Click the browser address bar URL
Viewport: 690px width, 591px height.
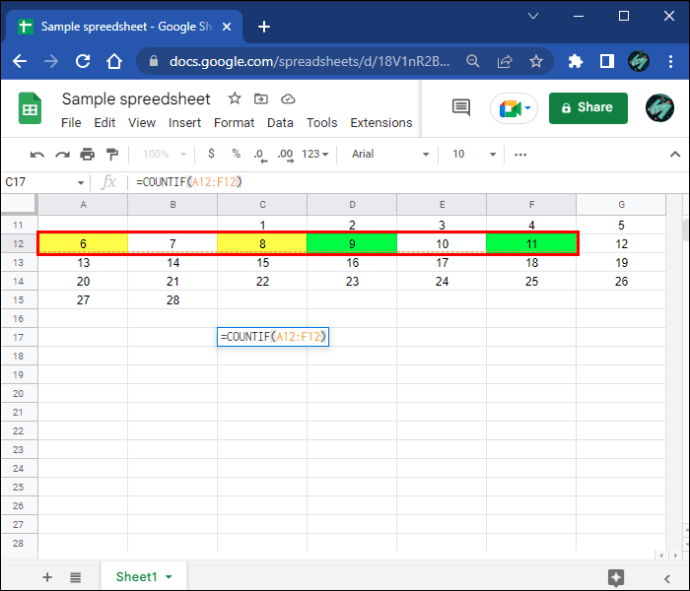[x=309, y=61]
